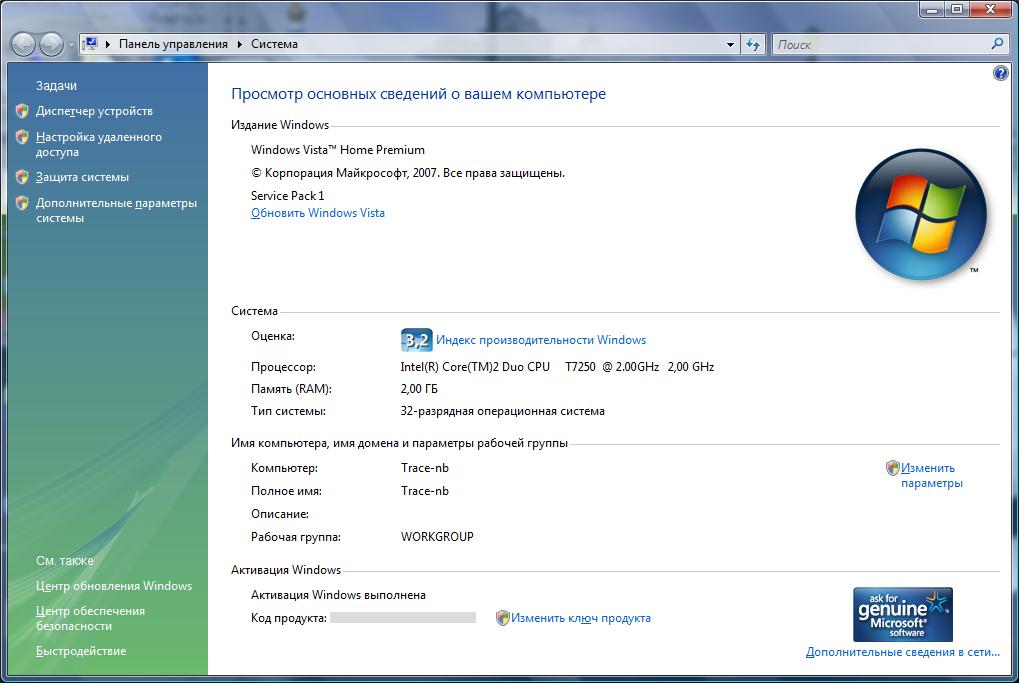The height and width of the screenshot is (683, 1019).
Task: Minimize the System window
Action: [933, 9]
